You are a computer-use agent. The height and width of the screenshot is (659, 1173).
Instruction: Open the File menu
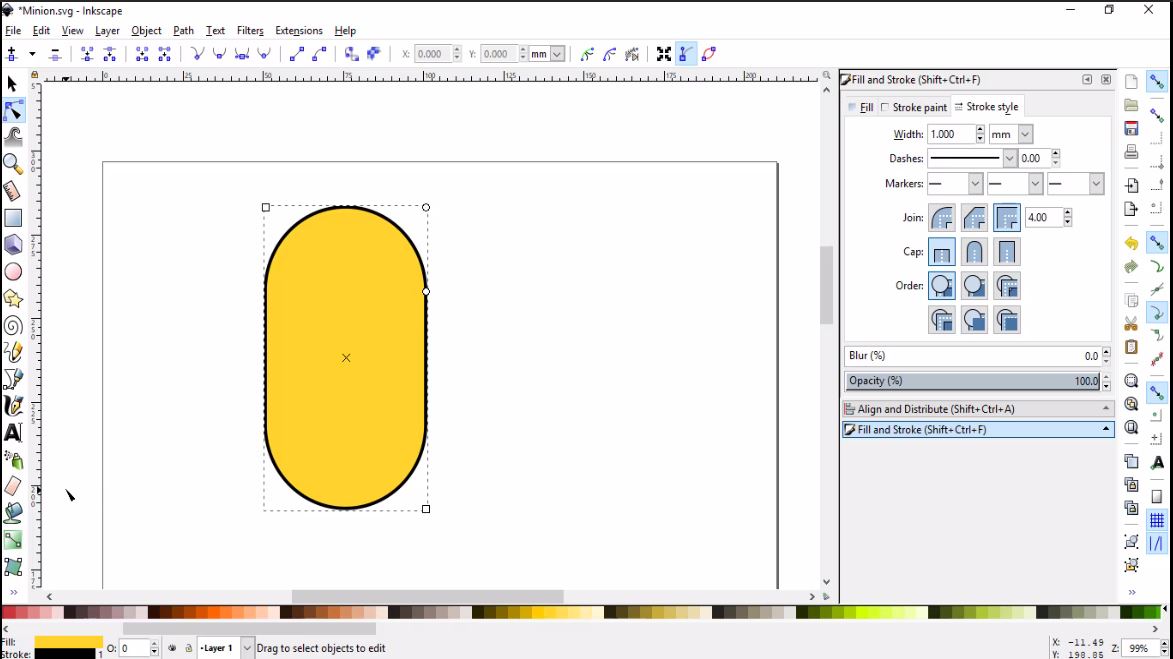click(x=13, y=31)
